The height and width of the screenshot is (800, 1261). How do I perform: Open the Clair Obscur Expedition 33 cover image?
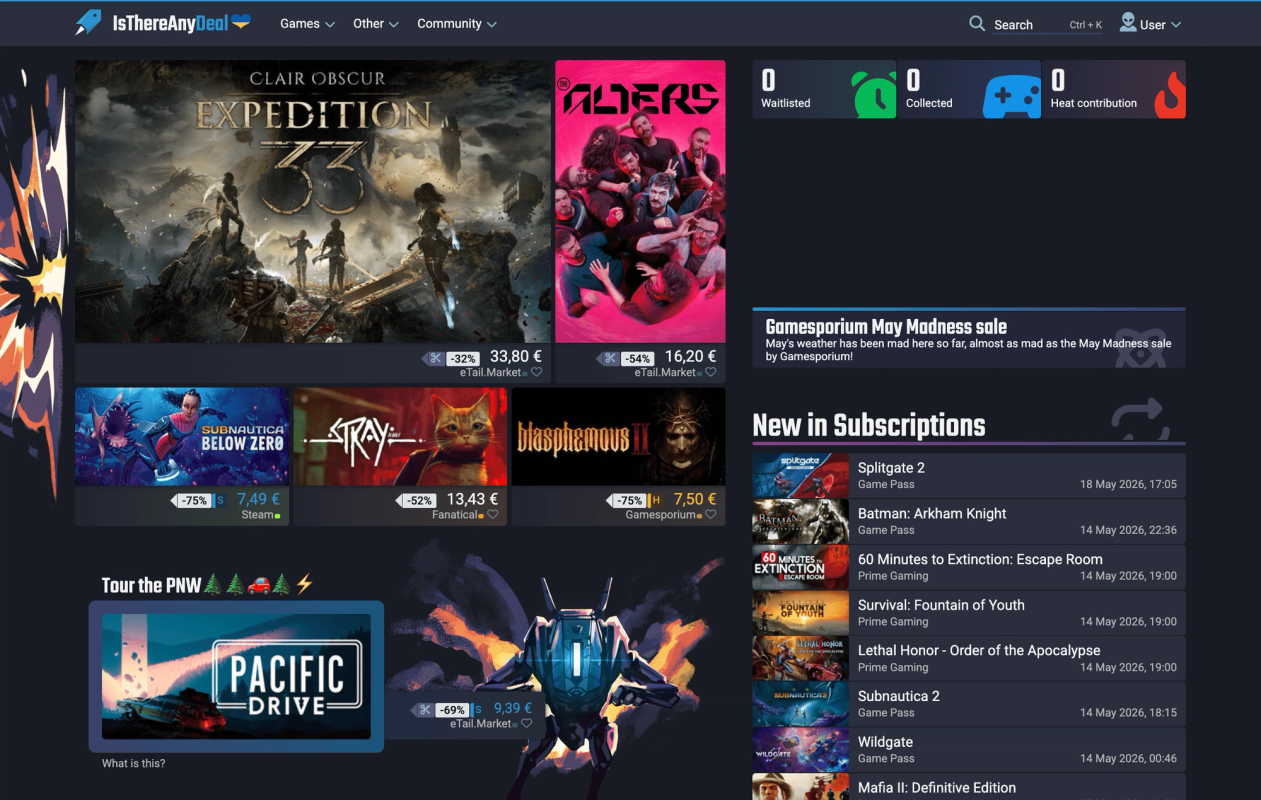coord(313,202)
